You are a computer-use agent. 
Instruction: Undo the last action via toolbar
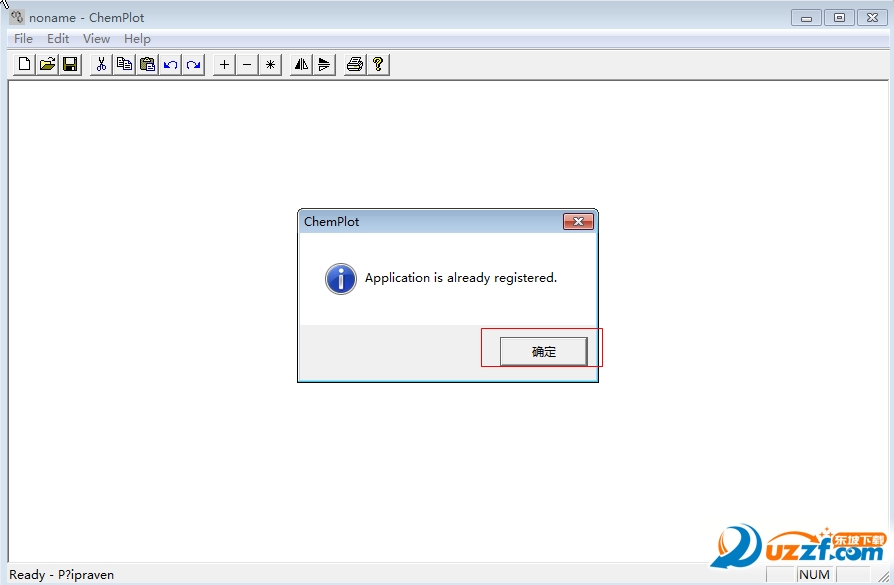[x=171, y=65]
